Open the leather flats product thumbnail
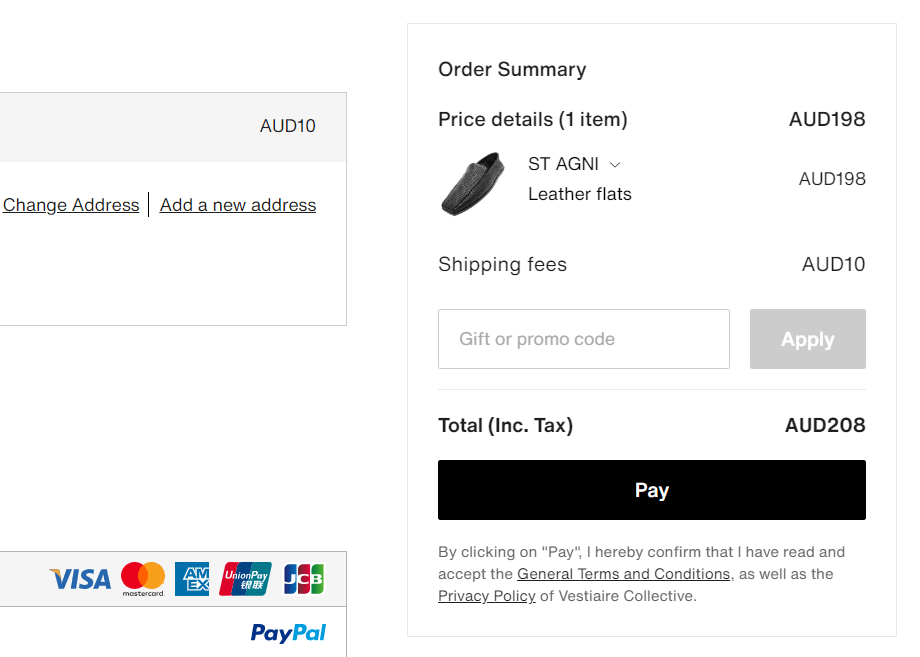 pyautogui.click(x=473, y=184)
